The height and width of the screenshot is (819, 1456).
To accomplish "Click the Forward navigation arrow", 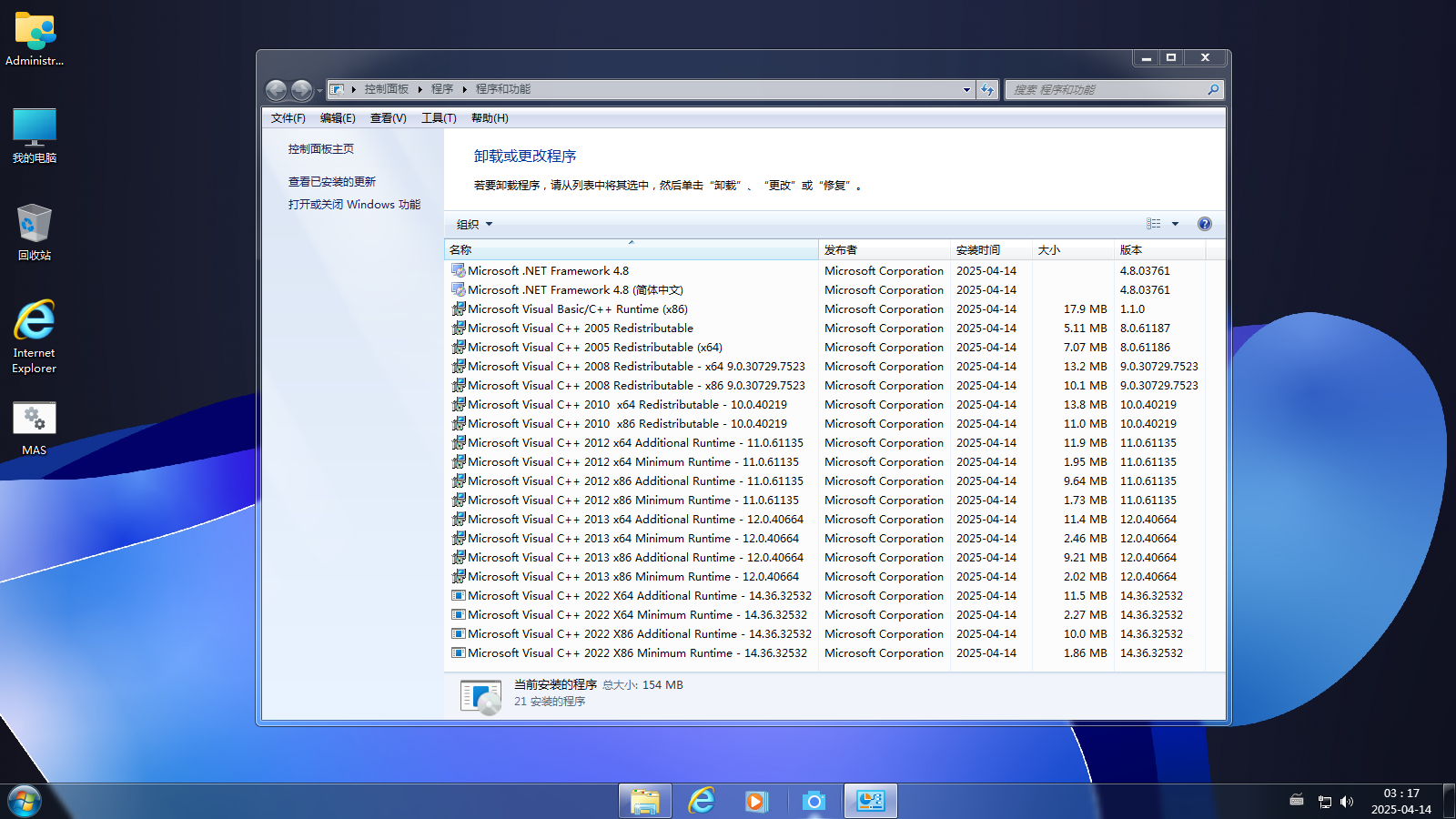I will click(301, 90).
